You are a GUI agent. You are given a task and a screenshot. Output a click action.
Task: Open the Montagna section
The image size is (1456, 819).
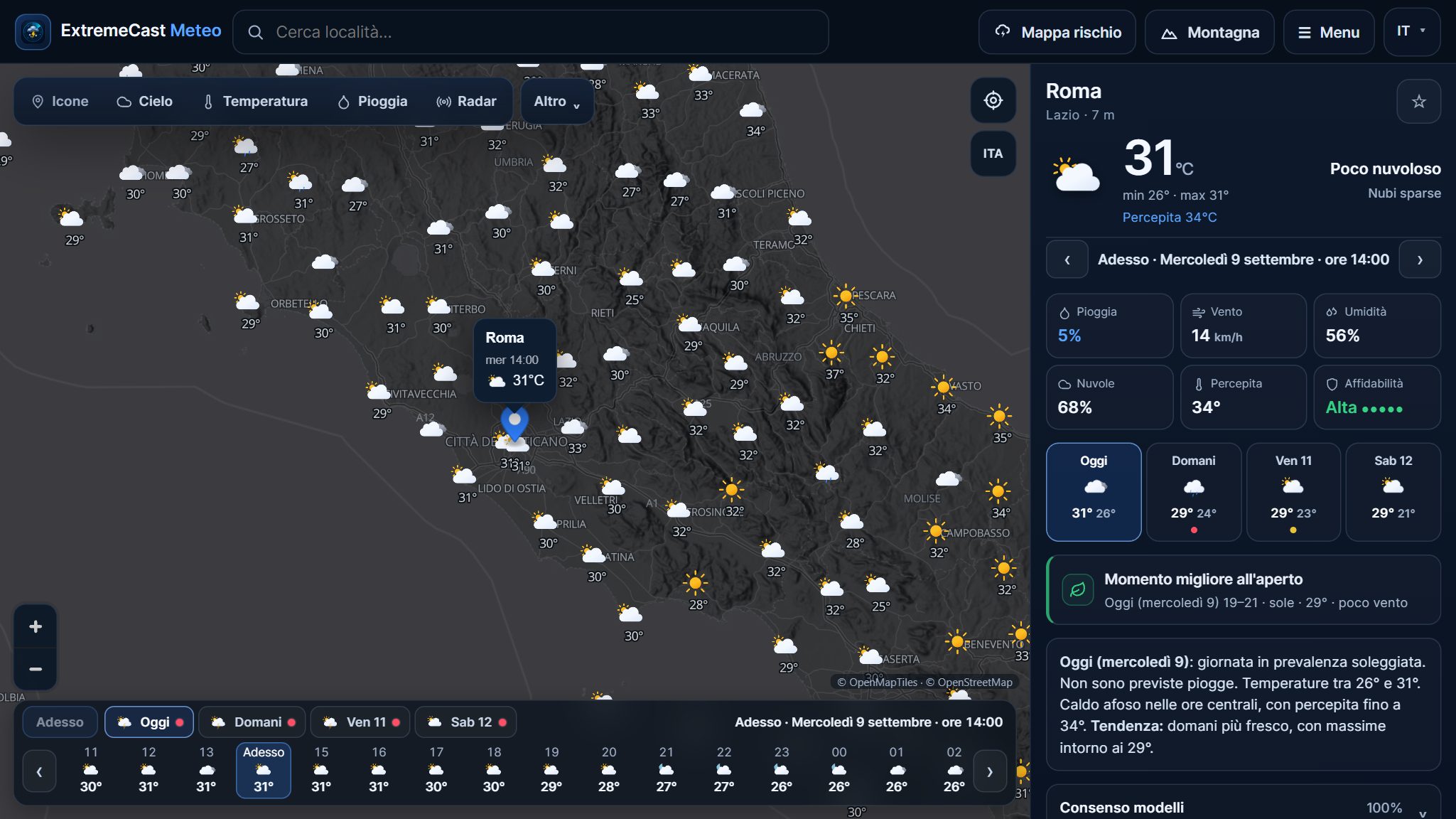pos(1209,32)
